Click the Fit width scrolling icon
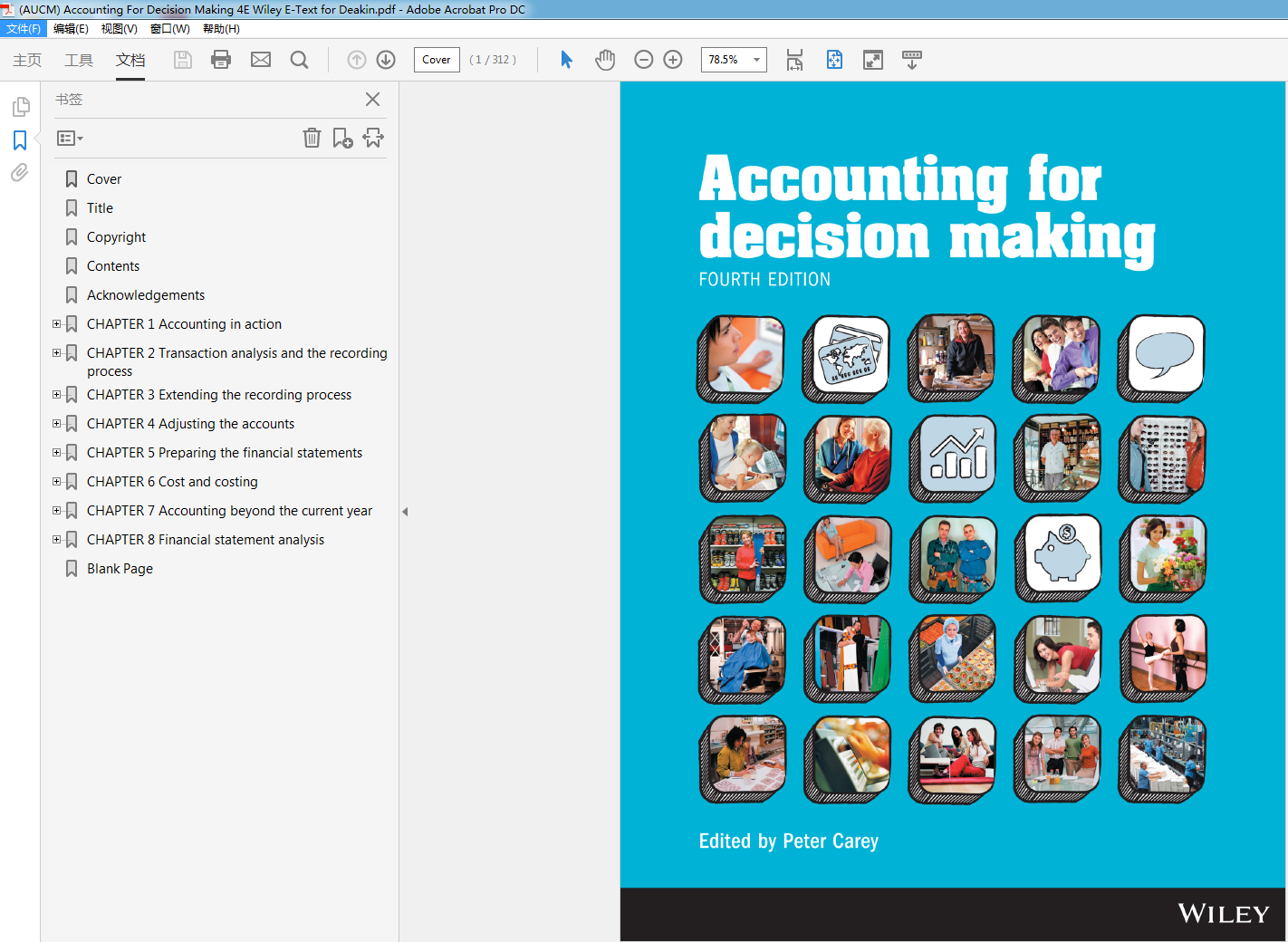 794,60
